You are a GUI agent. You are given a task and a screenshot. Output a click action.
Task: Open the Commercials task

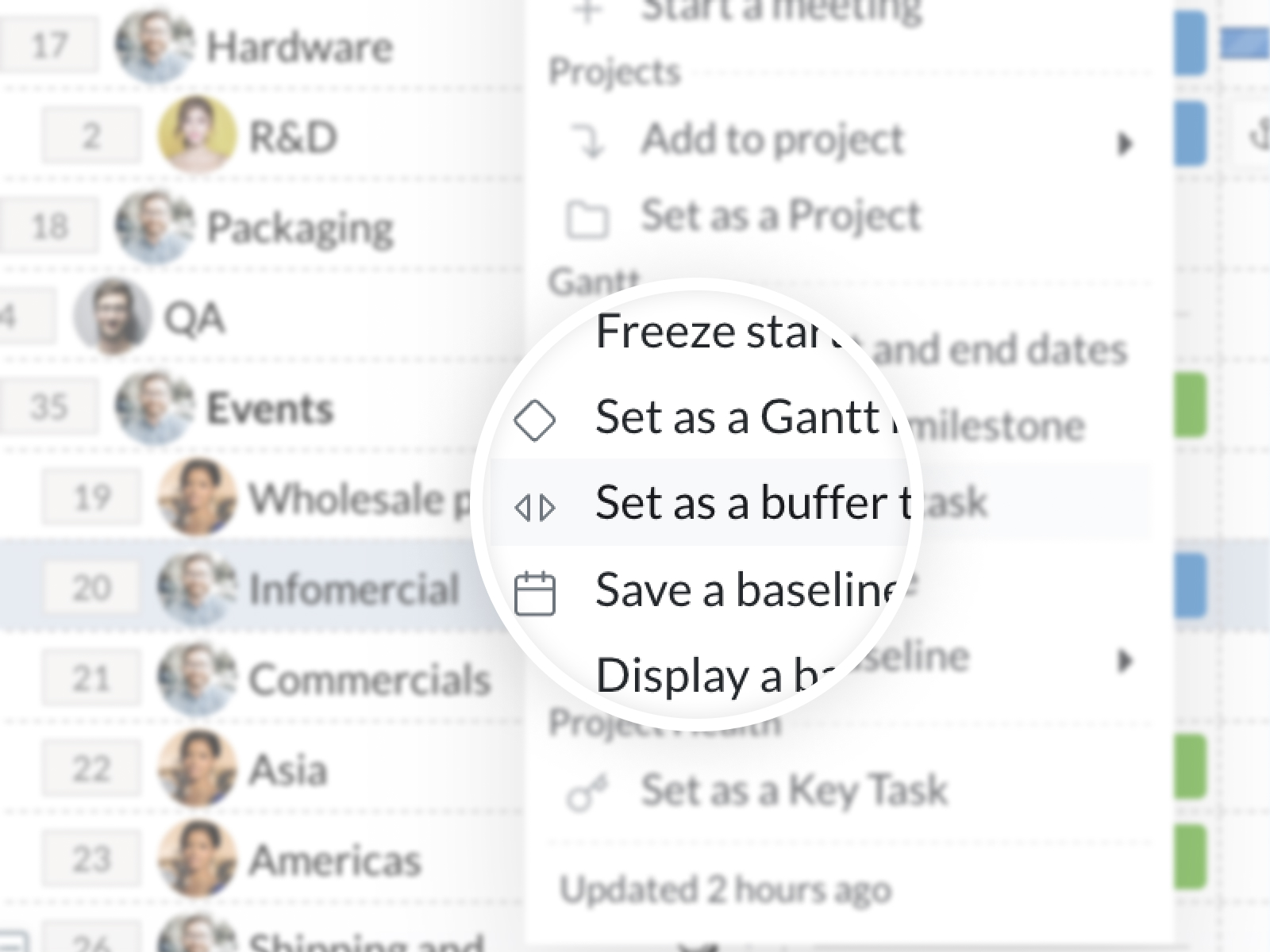[x=370, y=680]
